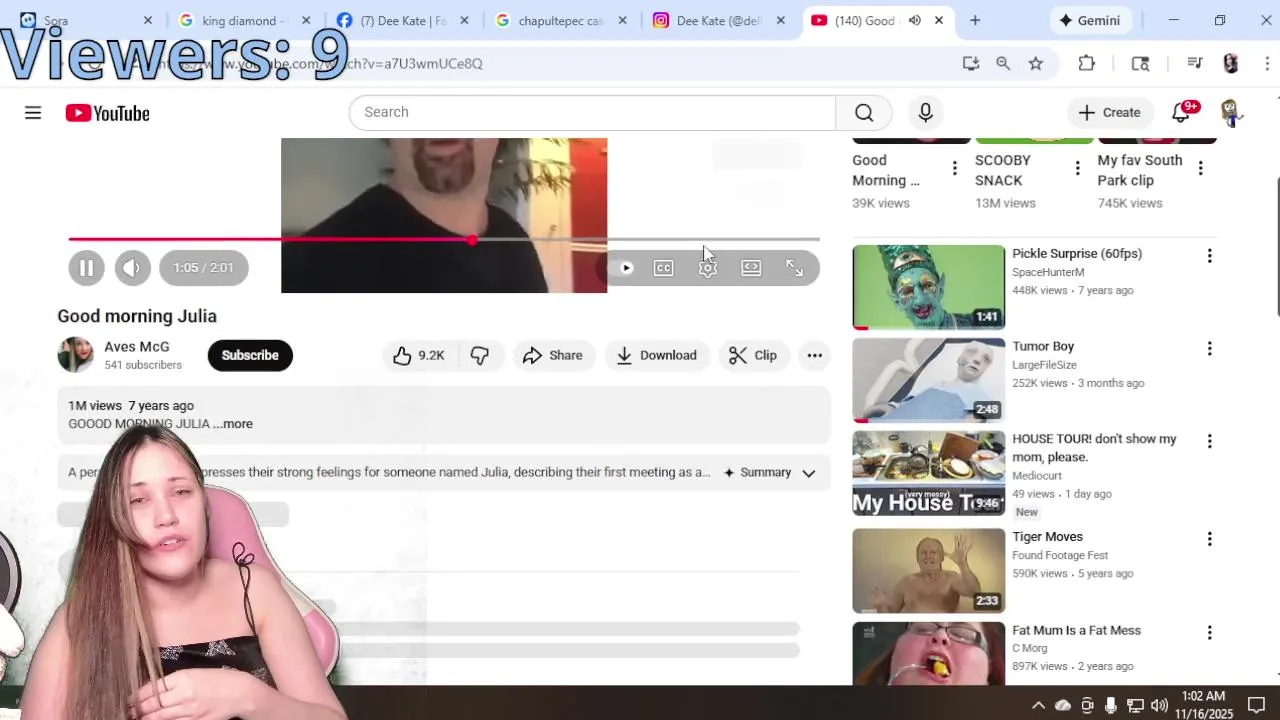
Task: Open options menu for Pickle Surprise
Action: coord(1209,256)
